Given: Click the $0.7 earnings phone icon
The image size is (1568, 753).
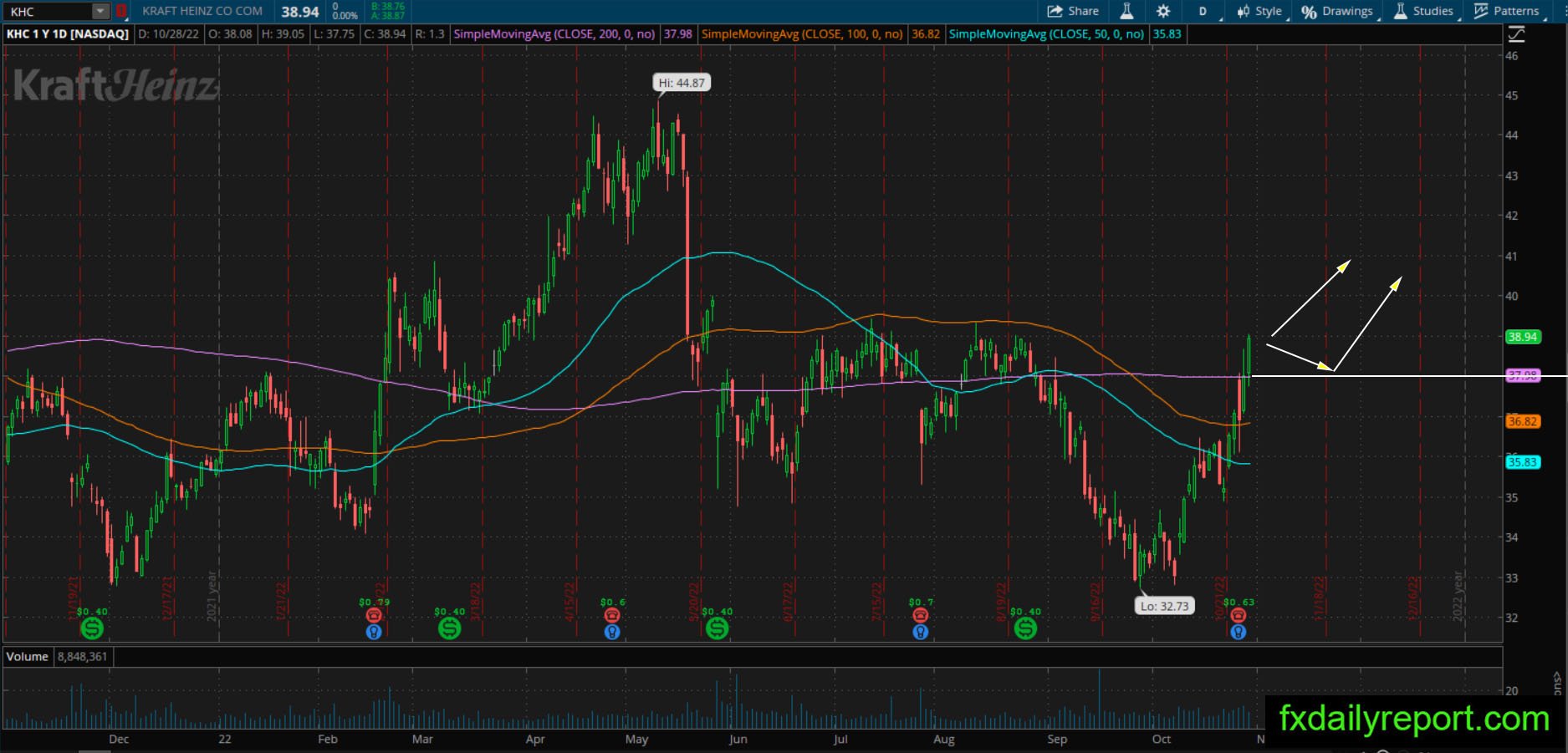Looking at the screenshot, I should point(921,615).
